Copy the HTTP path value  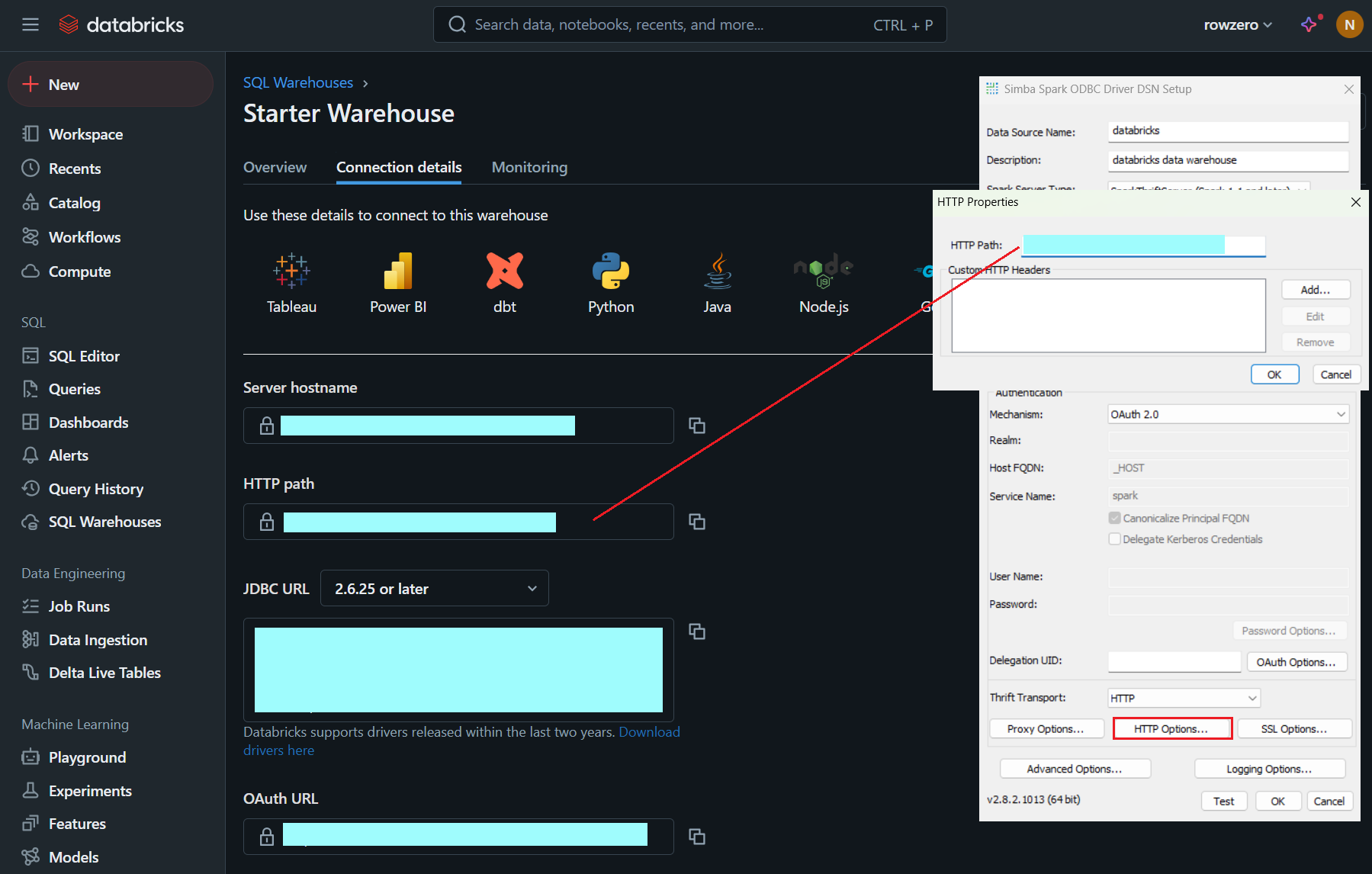[696, 522]
